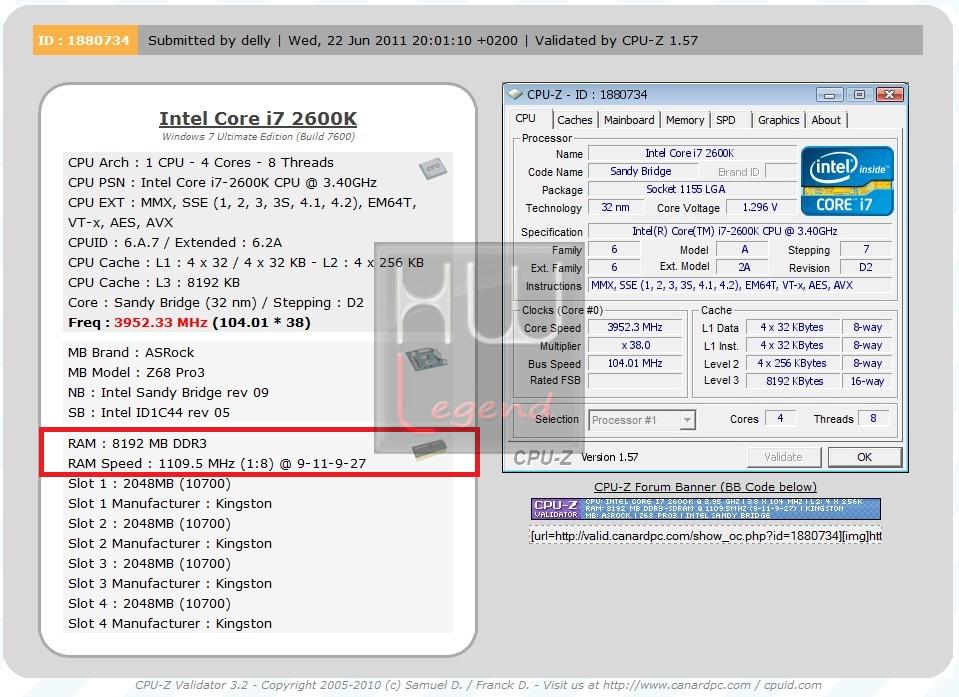Click the CPU Cache L3 : 8192 KB line
The width and height of the screenshot is (959, 697).
[154, 282]
